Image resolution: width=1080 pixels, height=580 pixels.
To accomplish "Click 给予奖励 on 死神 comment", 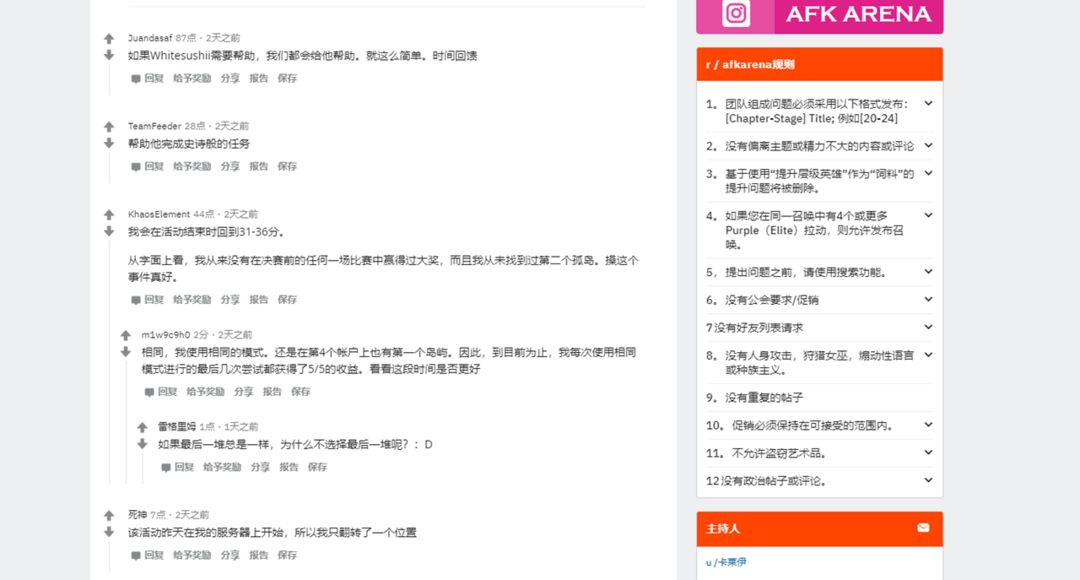I will [x=191, y=555].
